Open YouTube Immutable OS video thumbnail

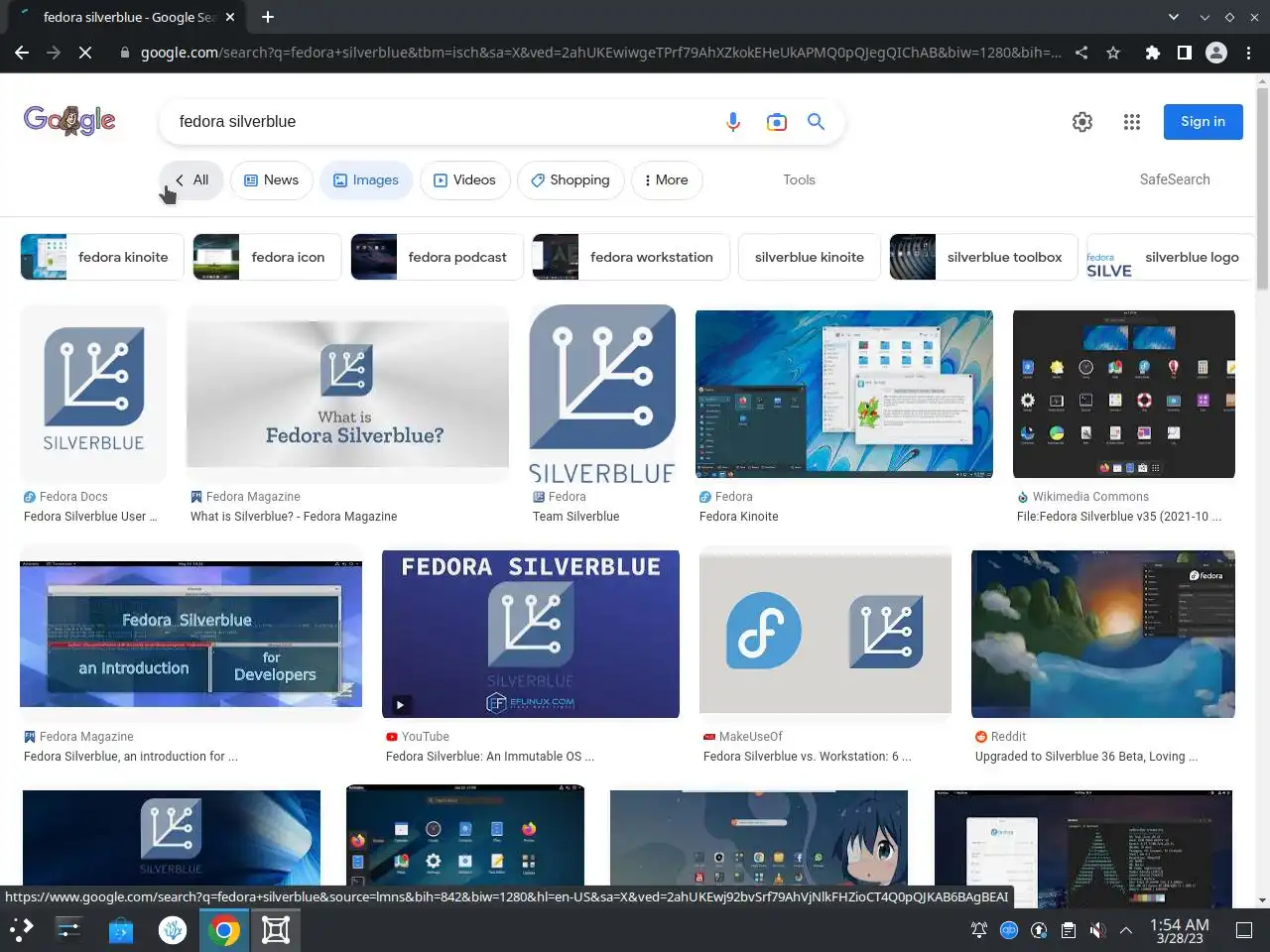(531, 634)
